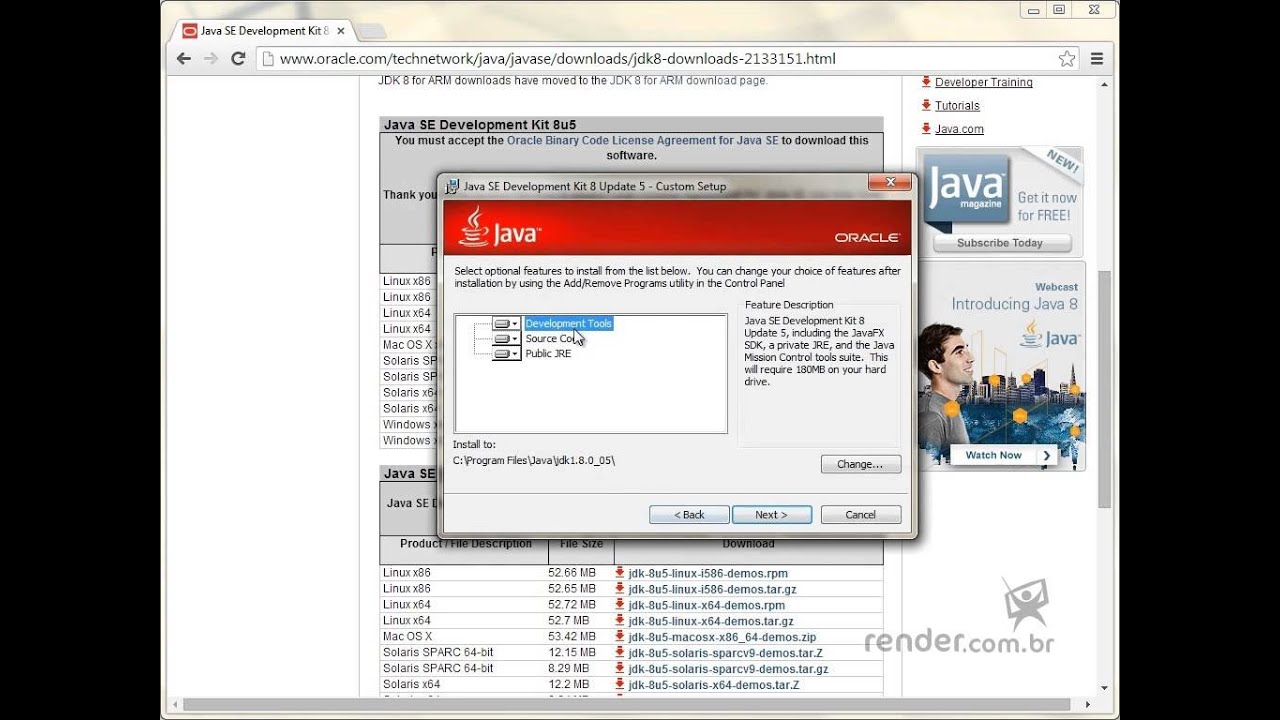Click the Change... install folder button
This screenshot has height=720, width=1280.
click(861, 464)
